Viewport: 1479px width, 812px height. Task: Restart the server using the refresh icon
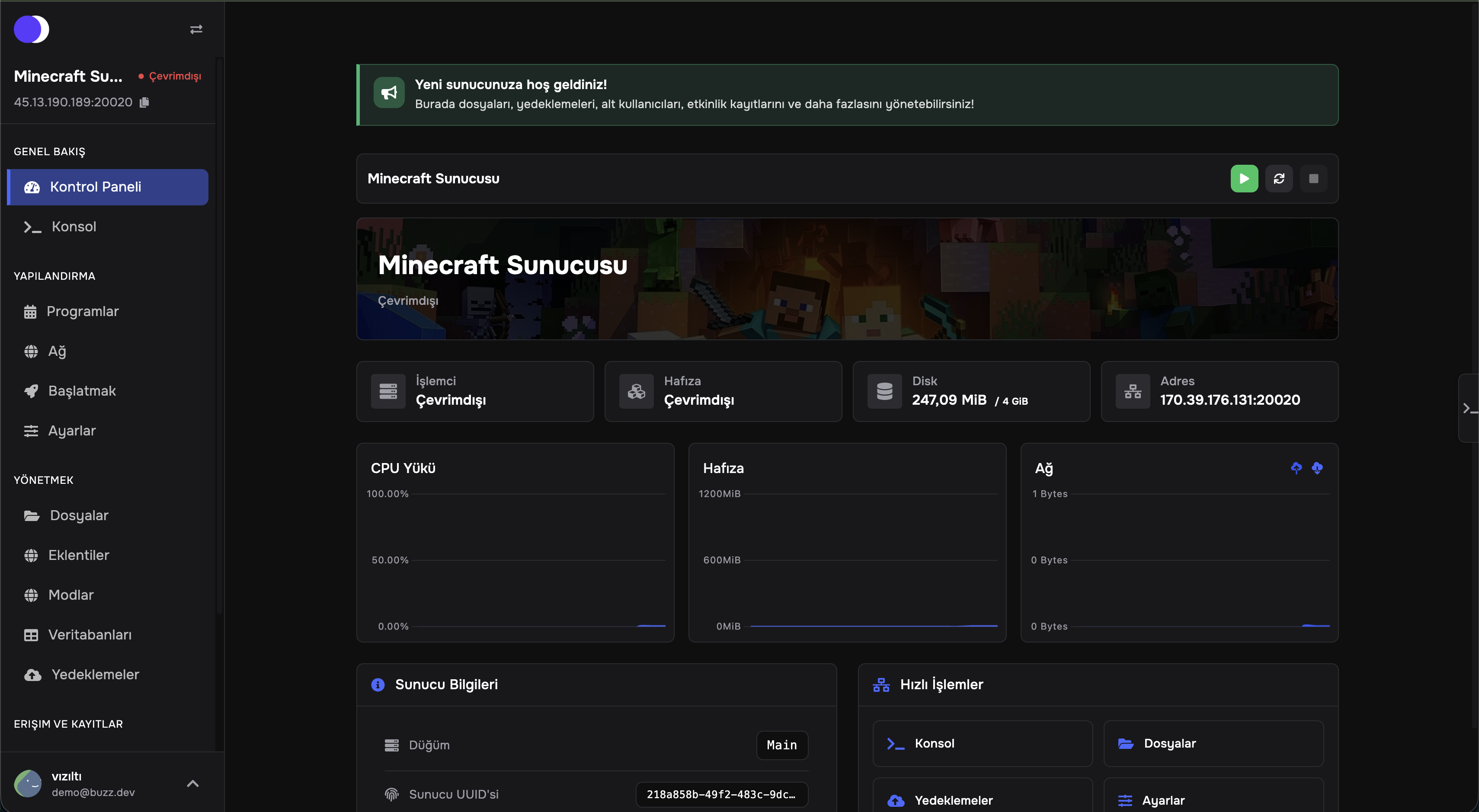point(1279,179)
